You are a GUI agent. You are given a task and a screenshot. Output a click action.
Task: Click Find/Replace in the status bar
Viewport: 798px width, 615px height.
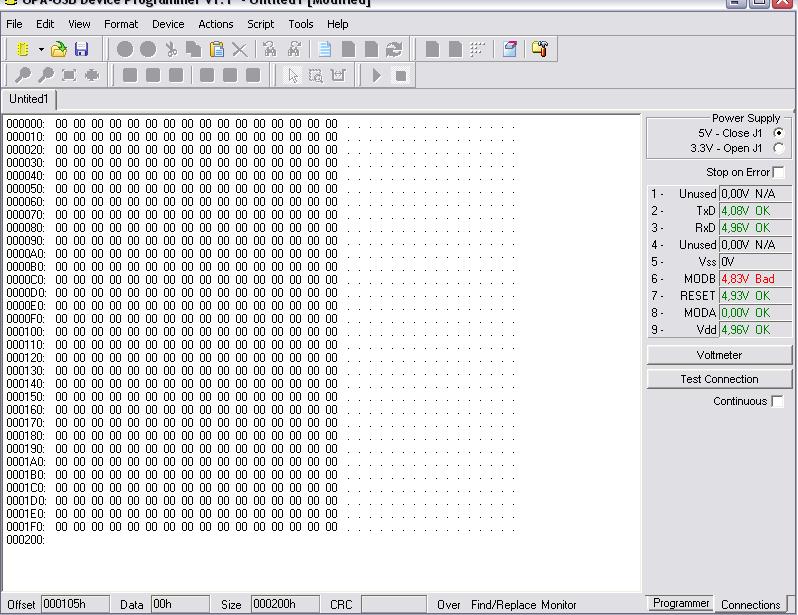[x=503, y=605]
